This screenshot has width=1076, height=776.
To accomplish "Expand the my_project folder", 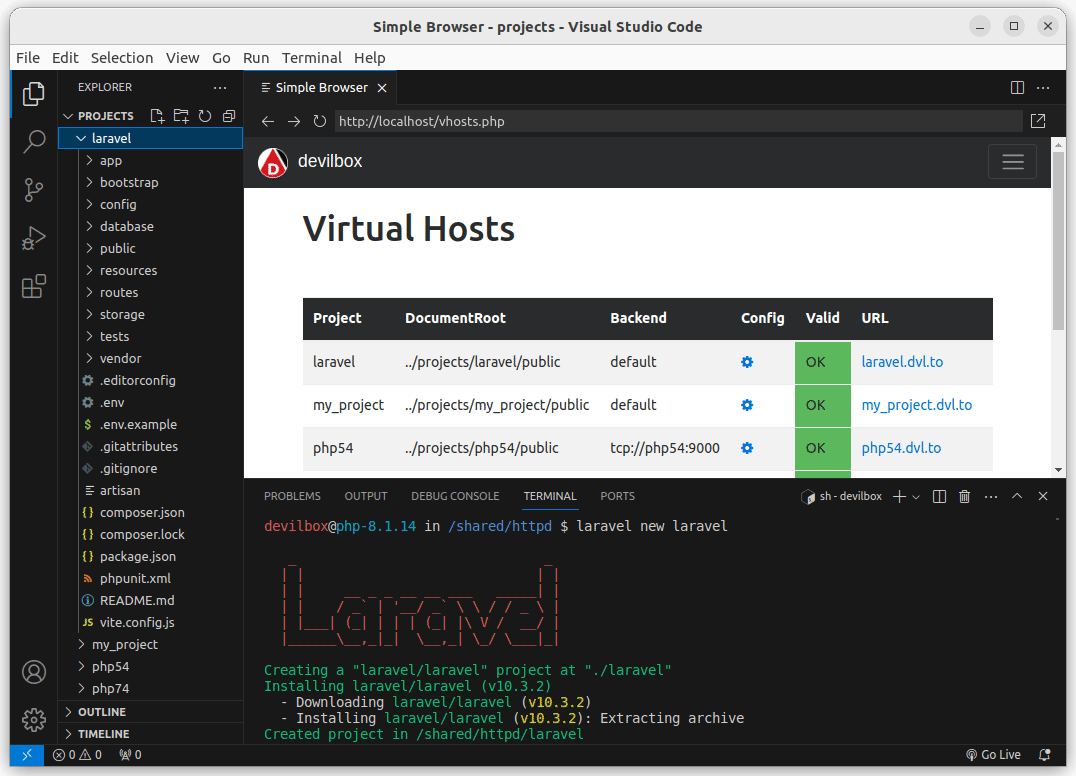I will 124,645.
